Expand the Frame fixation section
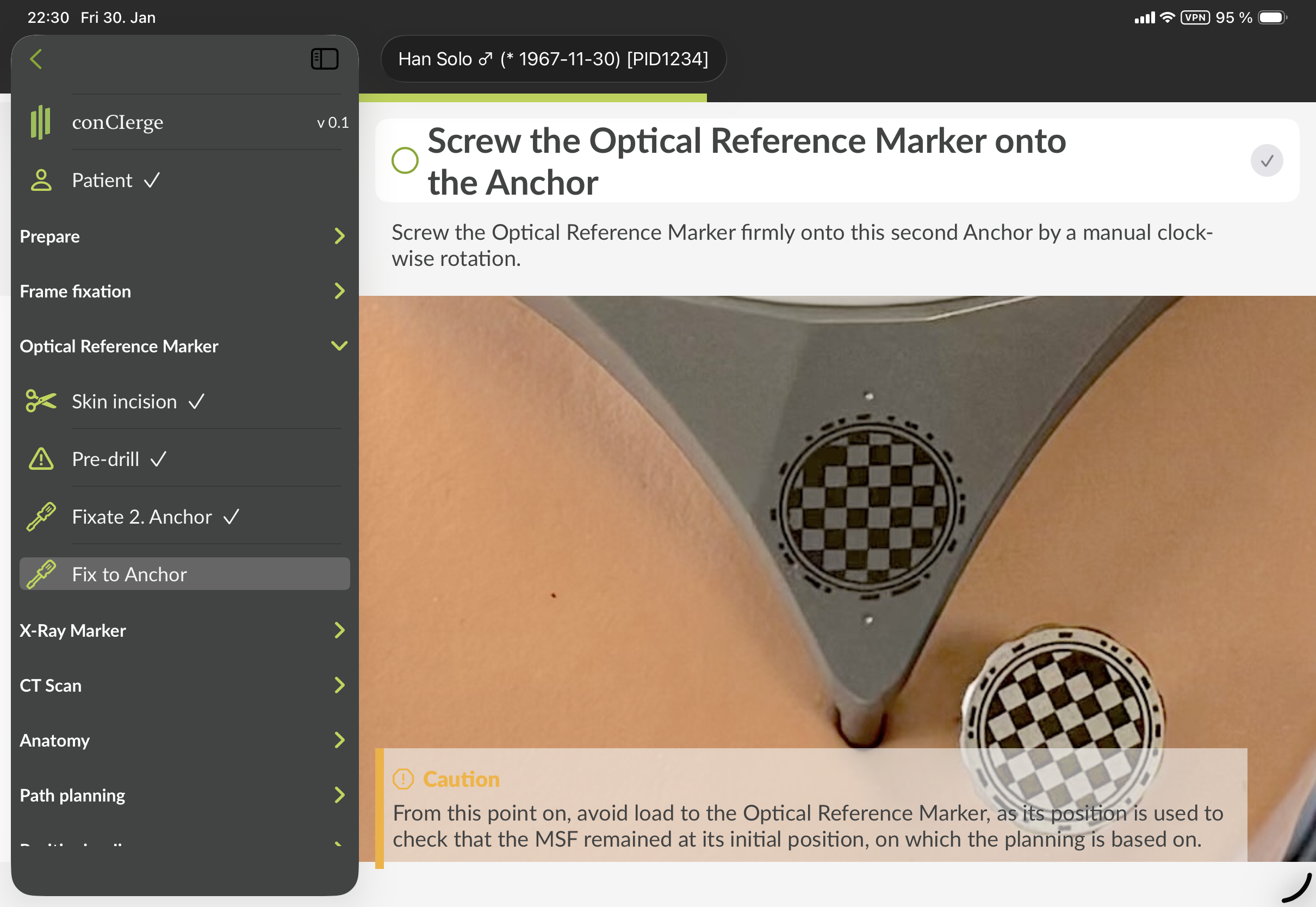Screen dimensions: 1316x907 click(185, 291)
